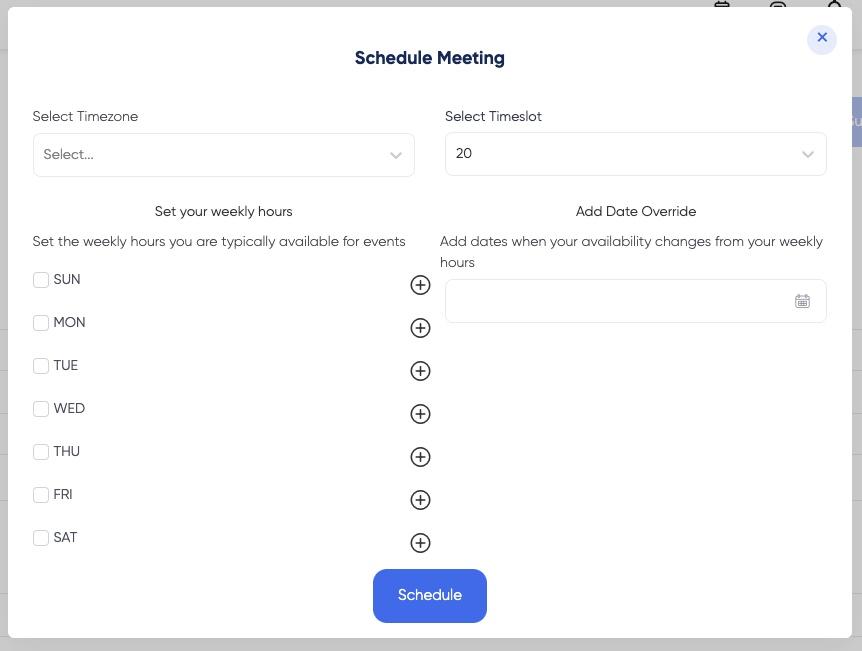The image size is (862, 651).
Task: Add time slot for SUN
Action: (420, 285)
